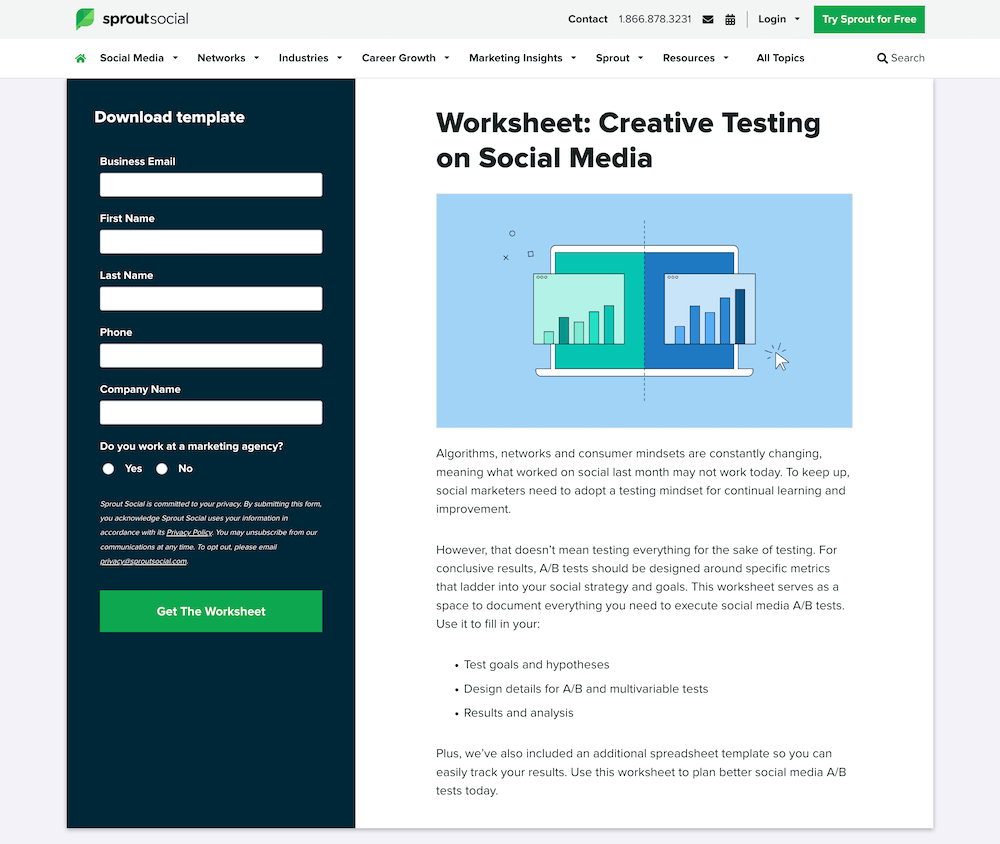Viewport: 1000px width, 844px height.
Task: Click the Get The Worksheet button
Action: 210,611
